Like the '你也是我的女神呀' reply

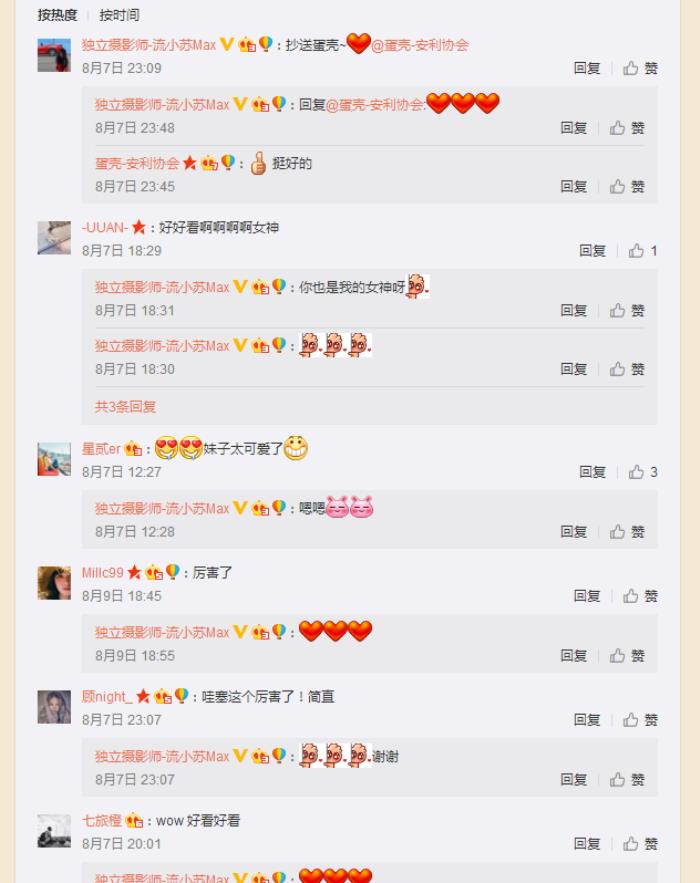[627, 310]
